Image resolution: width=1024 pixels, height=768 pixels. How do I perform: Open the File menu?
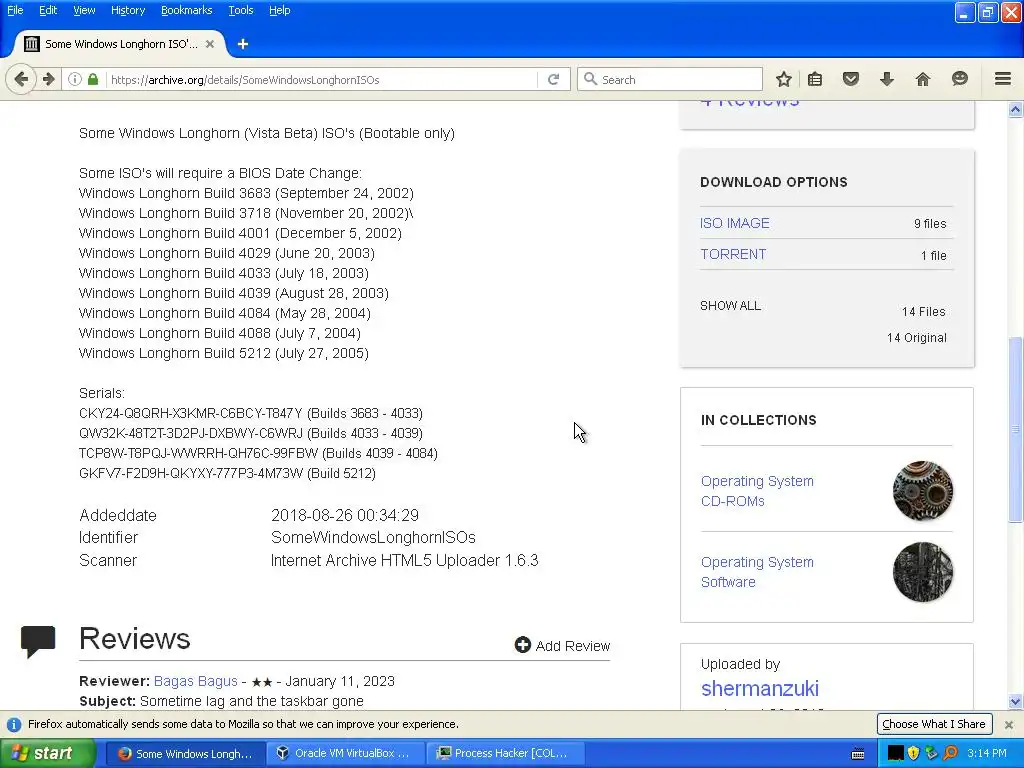pos(15,10)
